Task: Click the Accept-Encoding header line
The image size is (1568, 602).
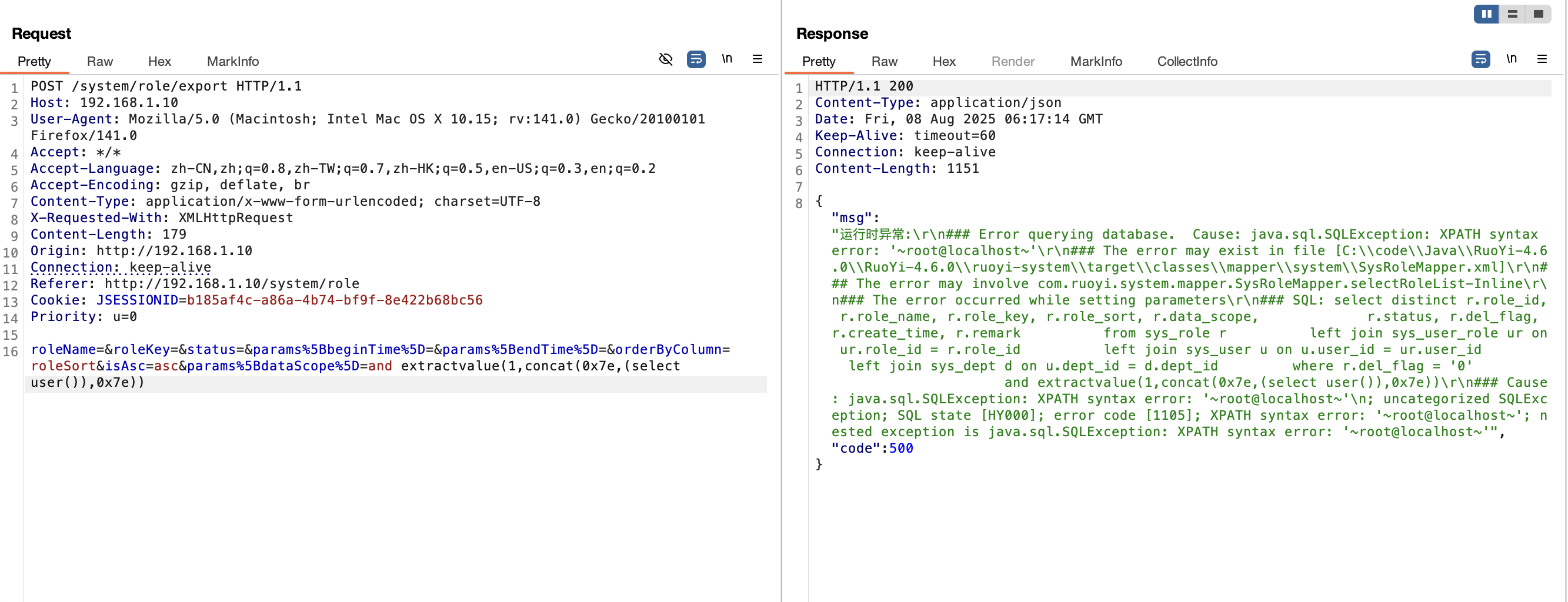Action: click(x=171, y=185)
